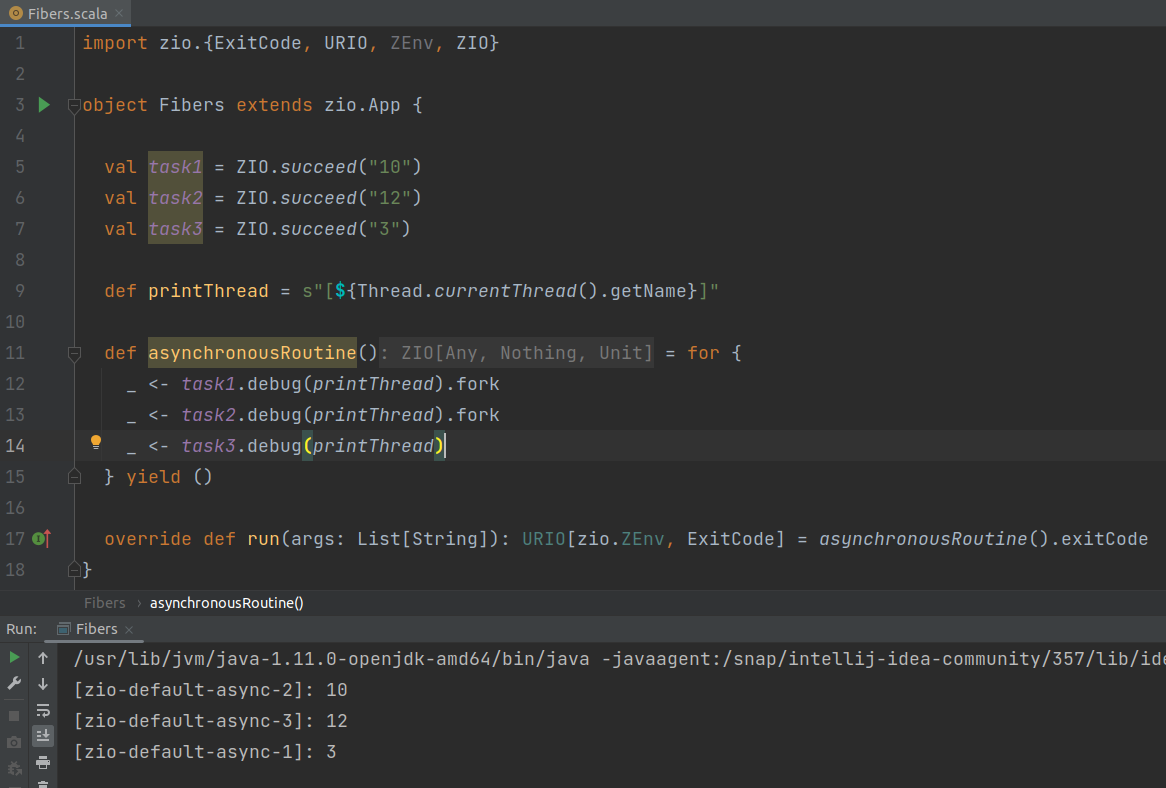This screenshot has height=788, width=1166.
Task: Click URIO return type on line 17
Action: pos(544,539)
